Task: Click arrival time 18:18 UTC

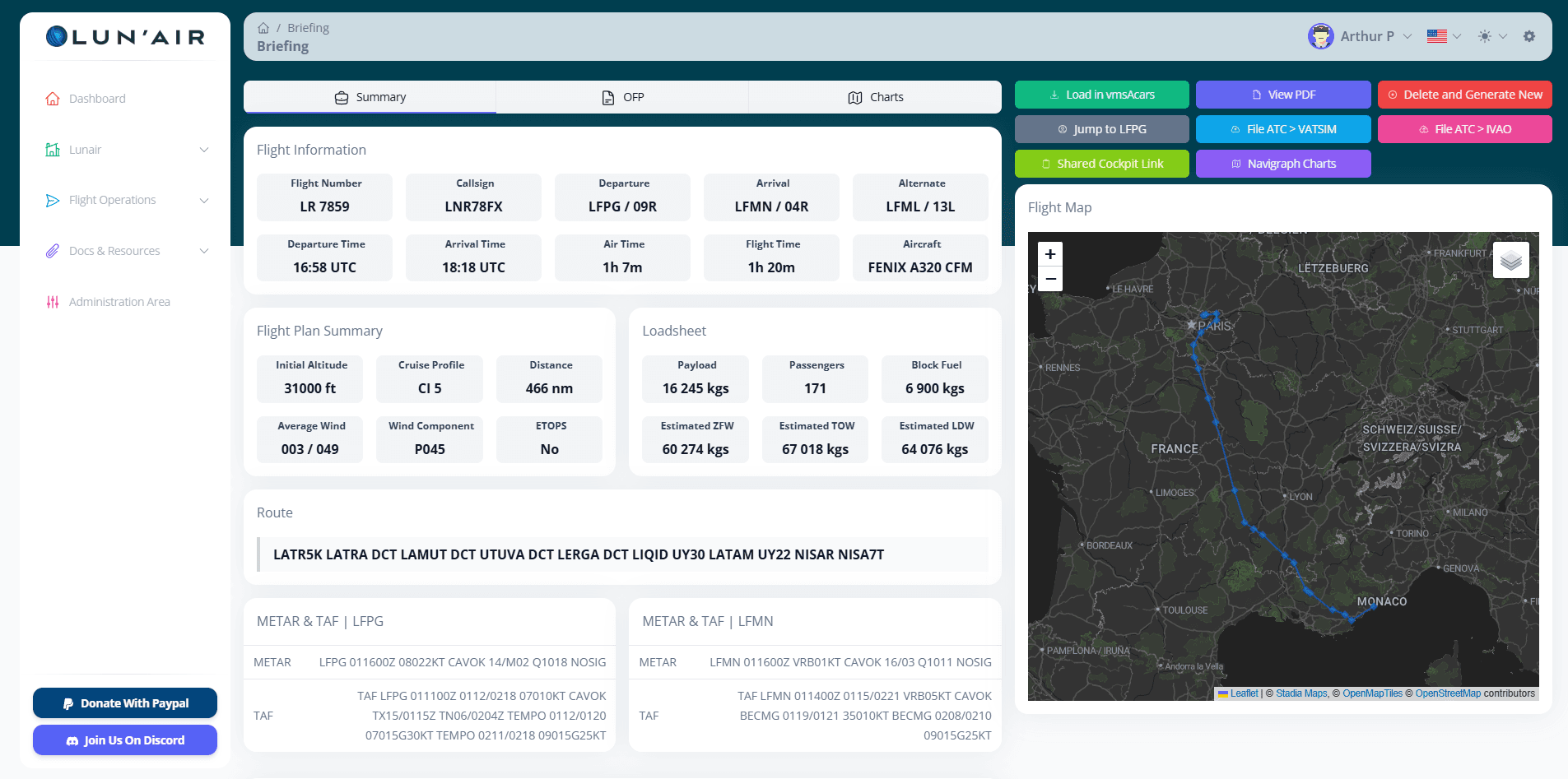Action: [473, 267]
